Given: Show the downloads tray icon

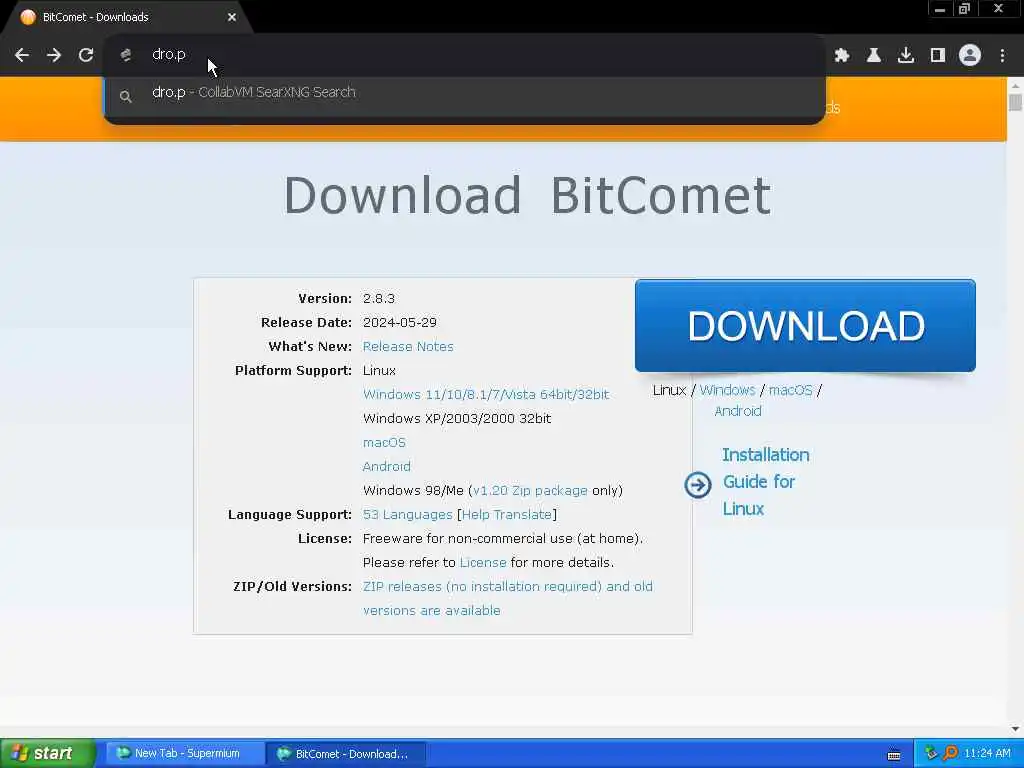Looking at the screenshot, I should [x=905, y=56].
